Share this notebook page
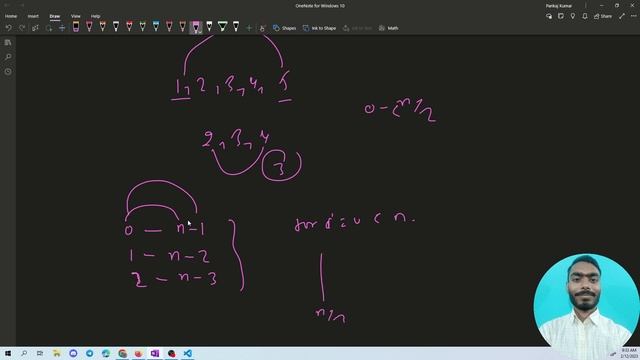 point(603,16)
